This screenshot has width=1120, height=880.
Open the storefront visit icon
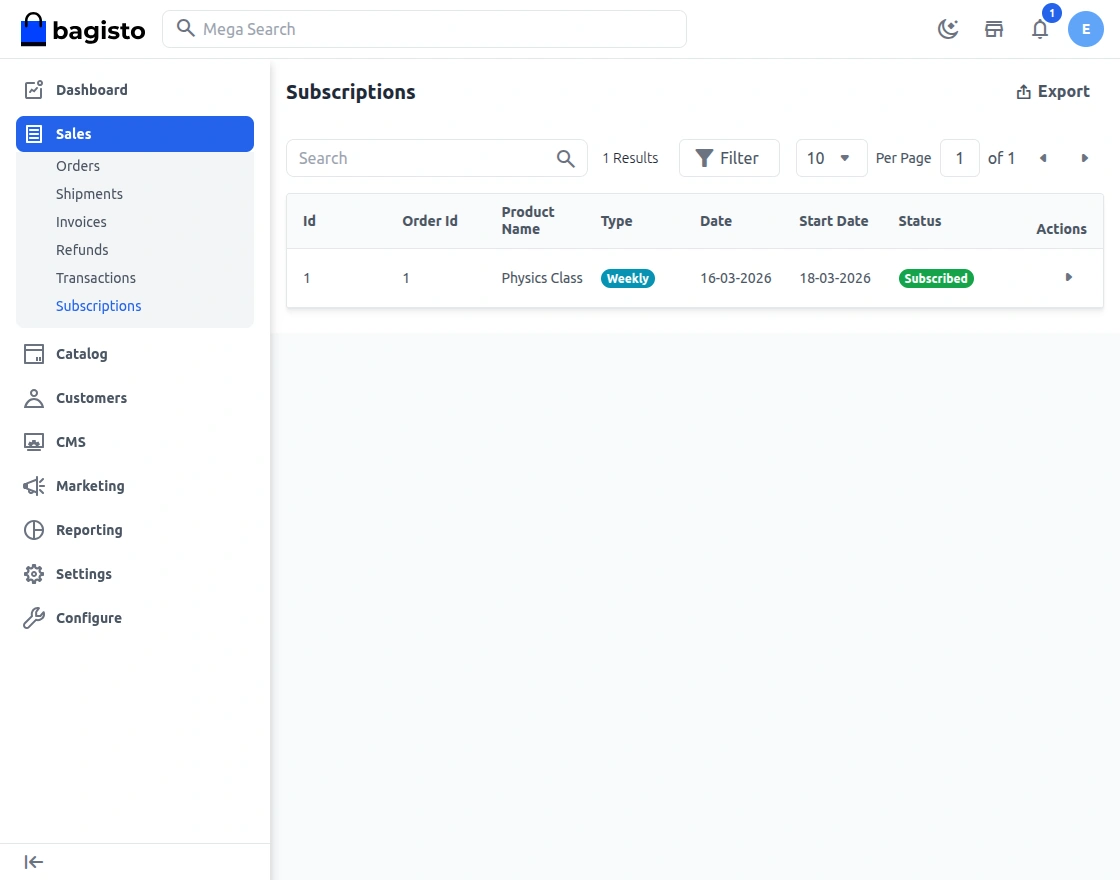click(994, 29)
